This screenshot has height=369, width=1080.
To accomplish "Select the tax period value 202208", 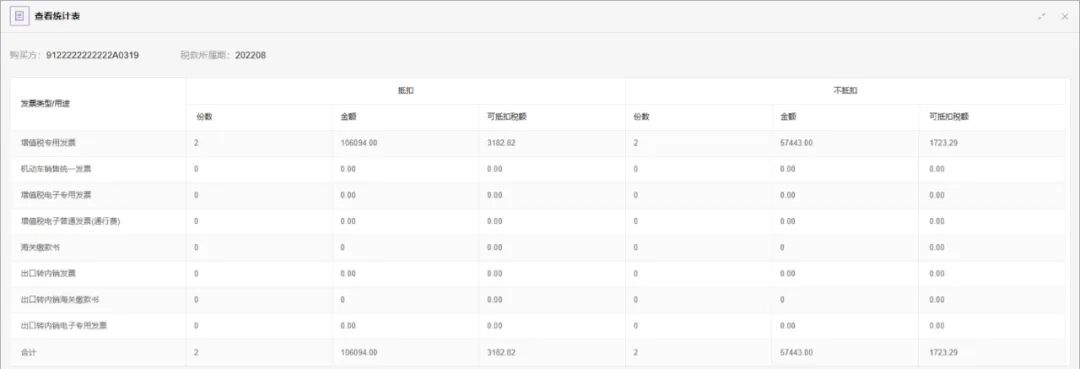I will point(250,55).
